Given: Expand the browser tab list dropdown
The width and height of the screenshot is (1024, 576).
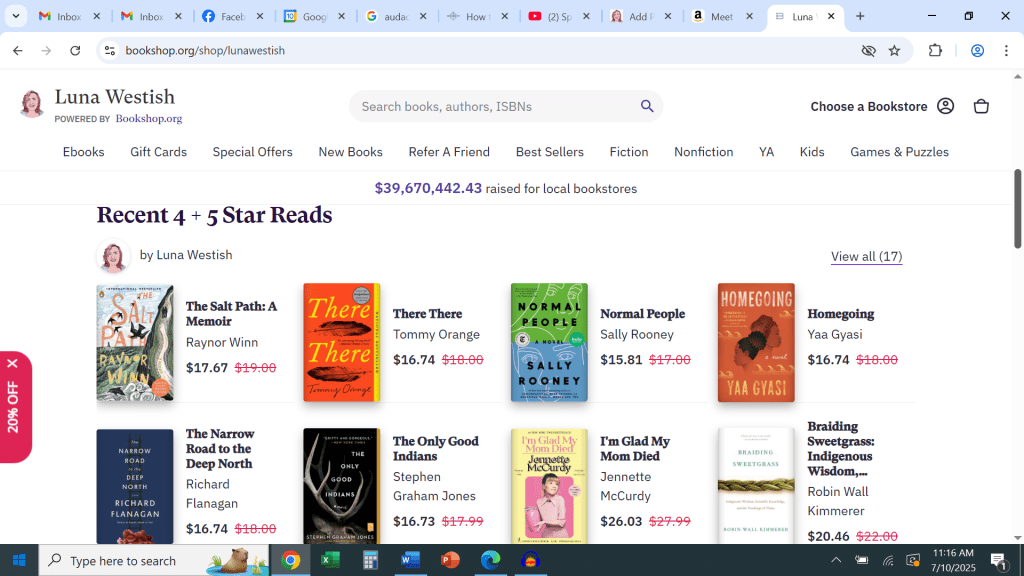Looking at the screenshot, I should [16, 16].
